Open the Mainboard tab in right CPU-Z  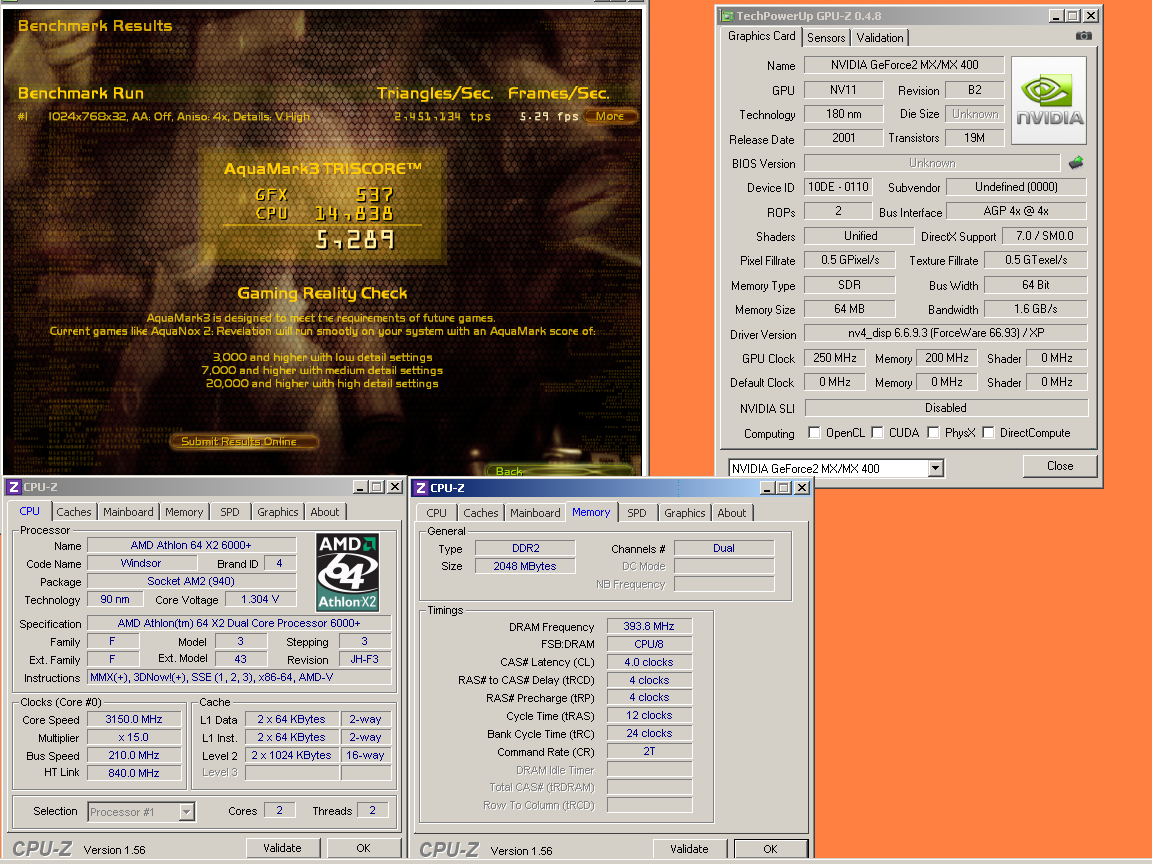535,513
